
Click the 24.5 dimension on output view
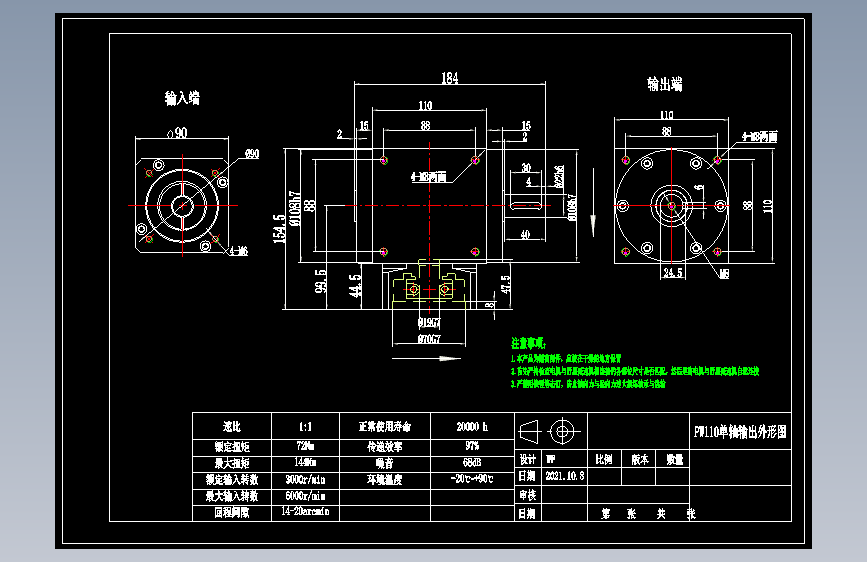(673, 273)
